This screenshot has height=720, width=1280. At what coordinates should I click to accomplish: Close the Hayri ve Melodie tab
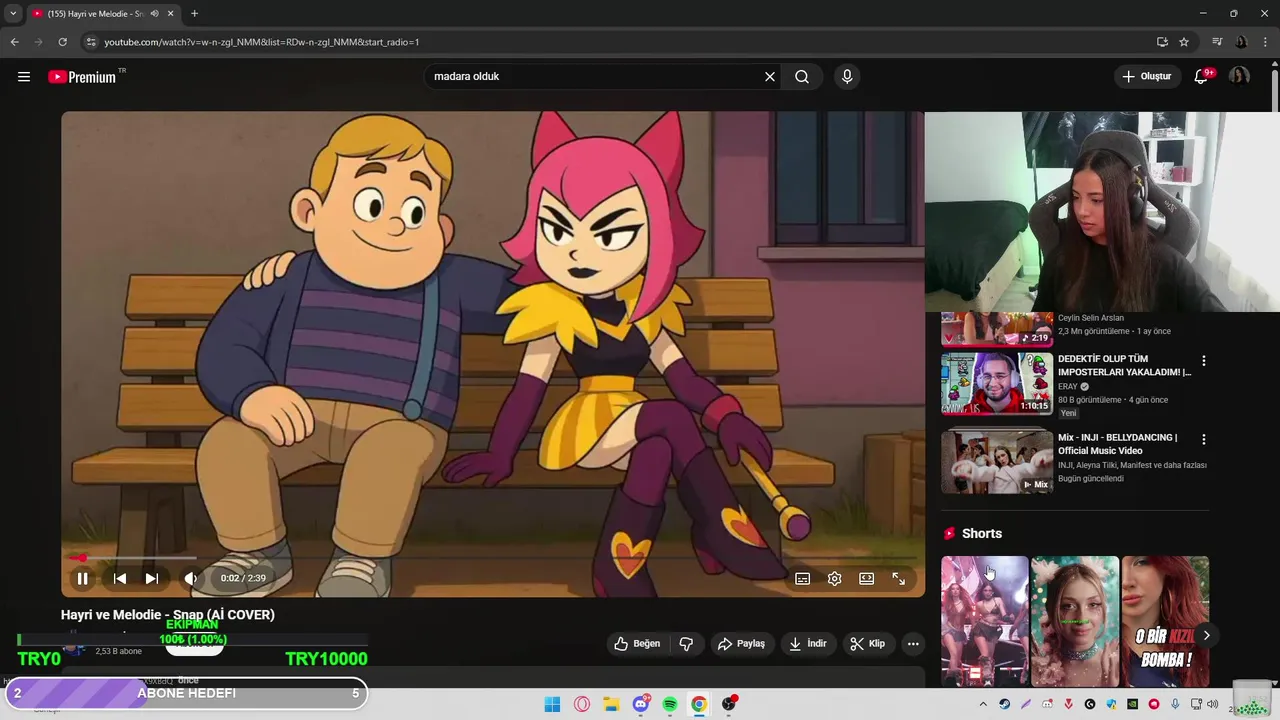[170, 14]
